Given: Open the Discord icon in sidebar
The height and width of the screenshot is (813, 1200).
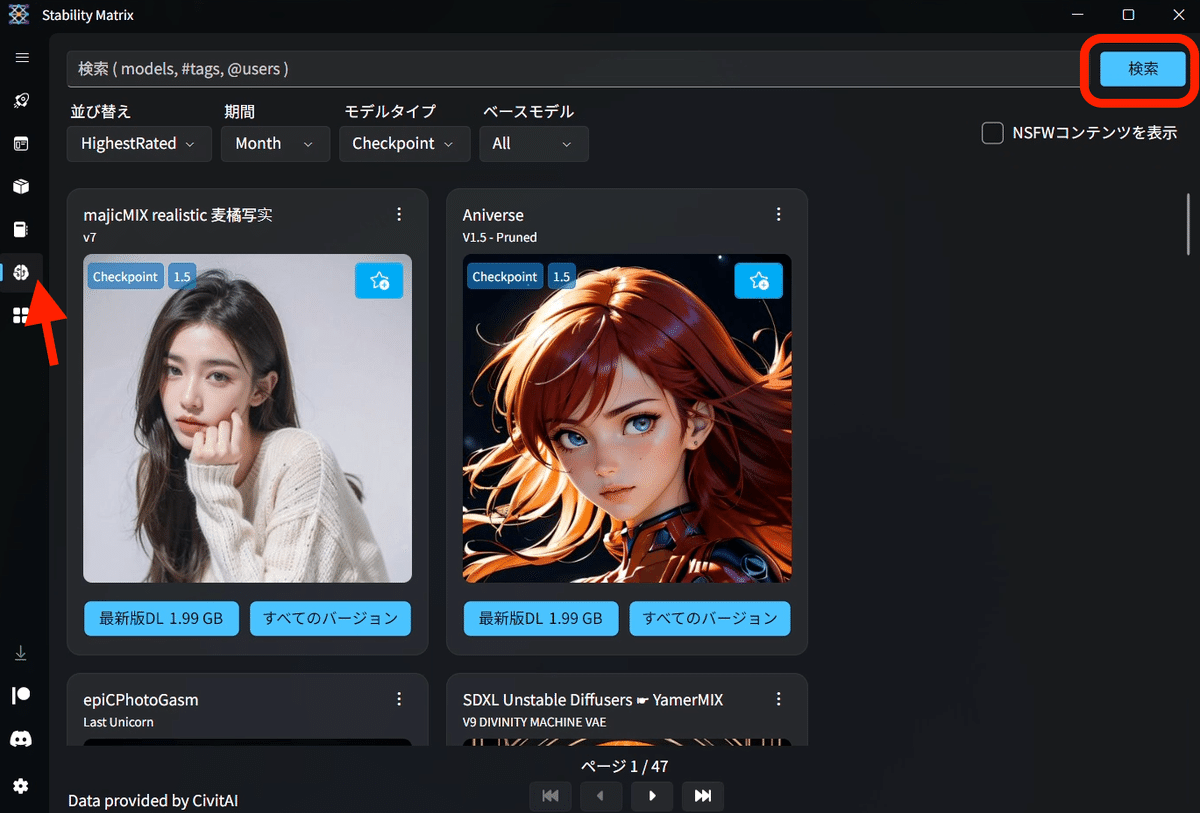Looking at the screenshot, I should click(x=21, y=739).
